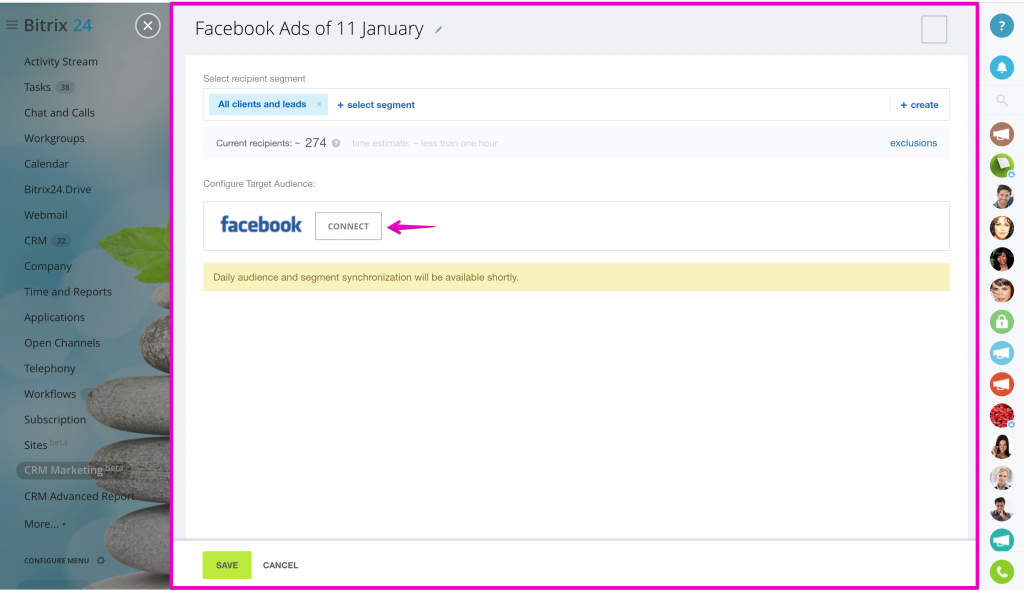Click the gear icon beside Configure Menu
The height and width of the screenshot is (591, 1024).
(101, 560)
